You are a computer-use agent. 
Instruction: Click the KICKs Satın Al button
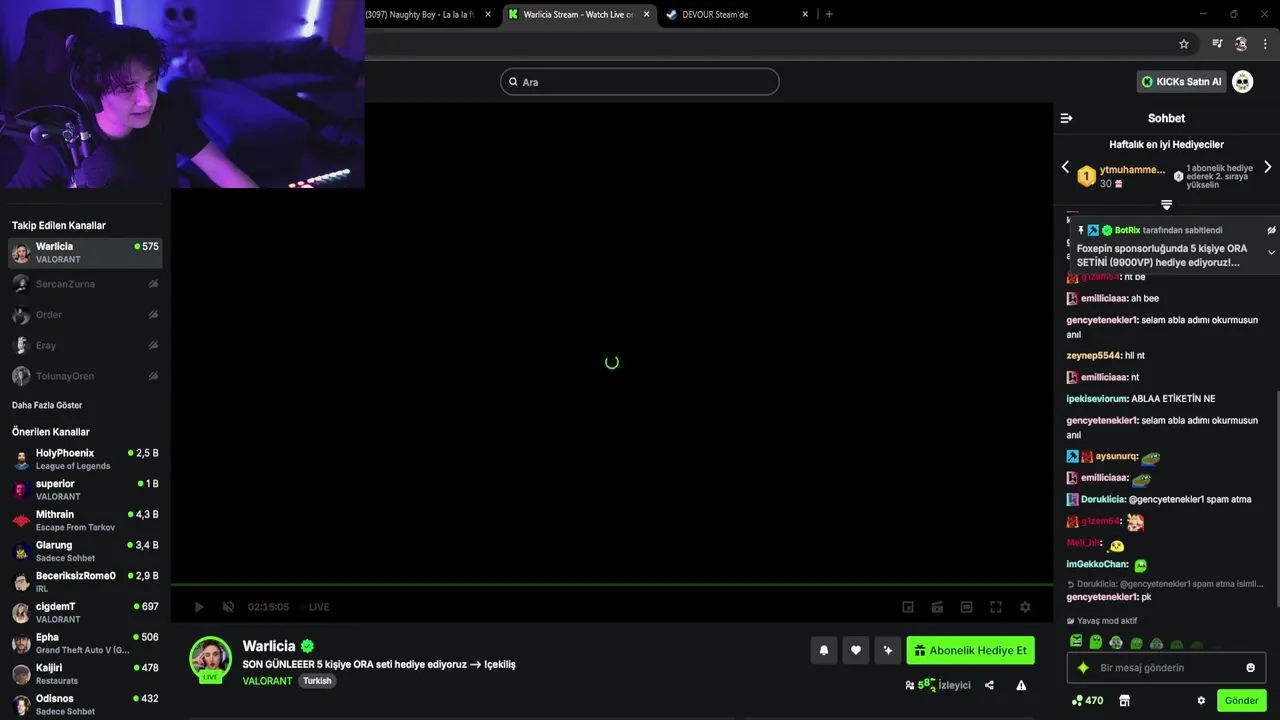1181,82
